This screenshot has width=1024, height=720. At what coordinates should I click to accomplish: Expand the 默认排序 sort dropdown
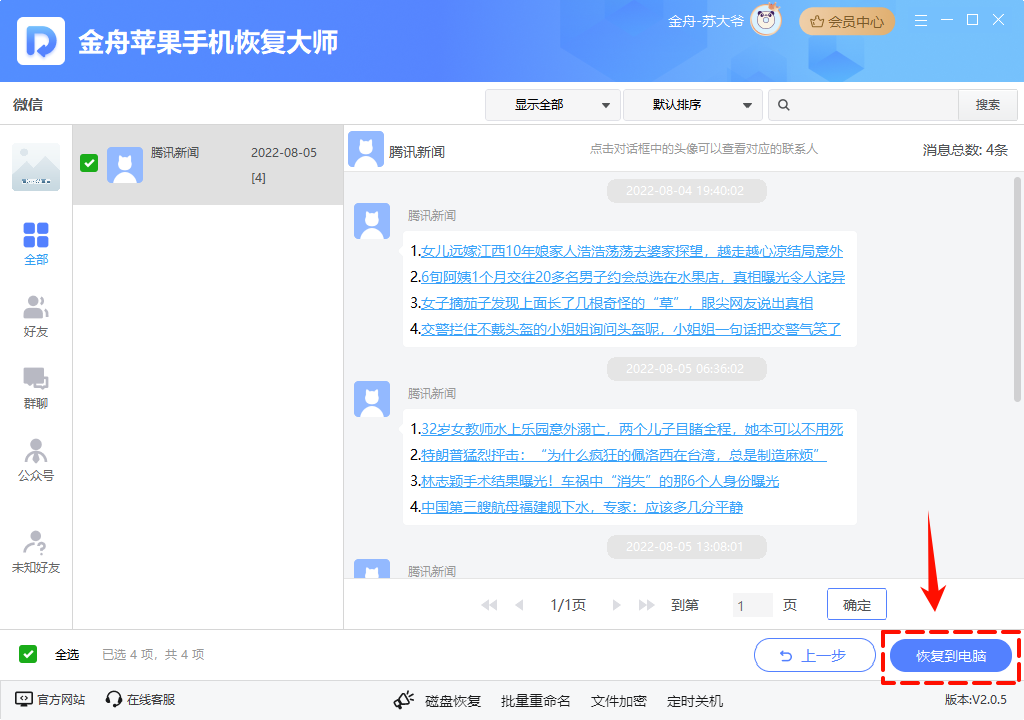693,105
